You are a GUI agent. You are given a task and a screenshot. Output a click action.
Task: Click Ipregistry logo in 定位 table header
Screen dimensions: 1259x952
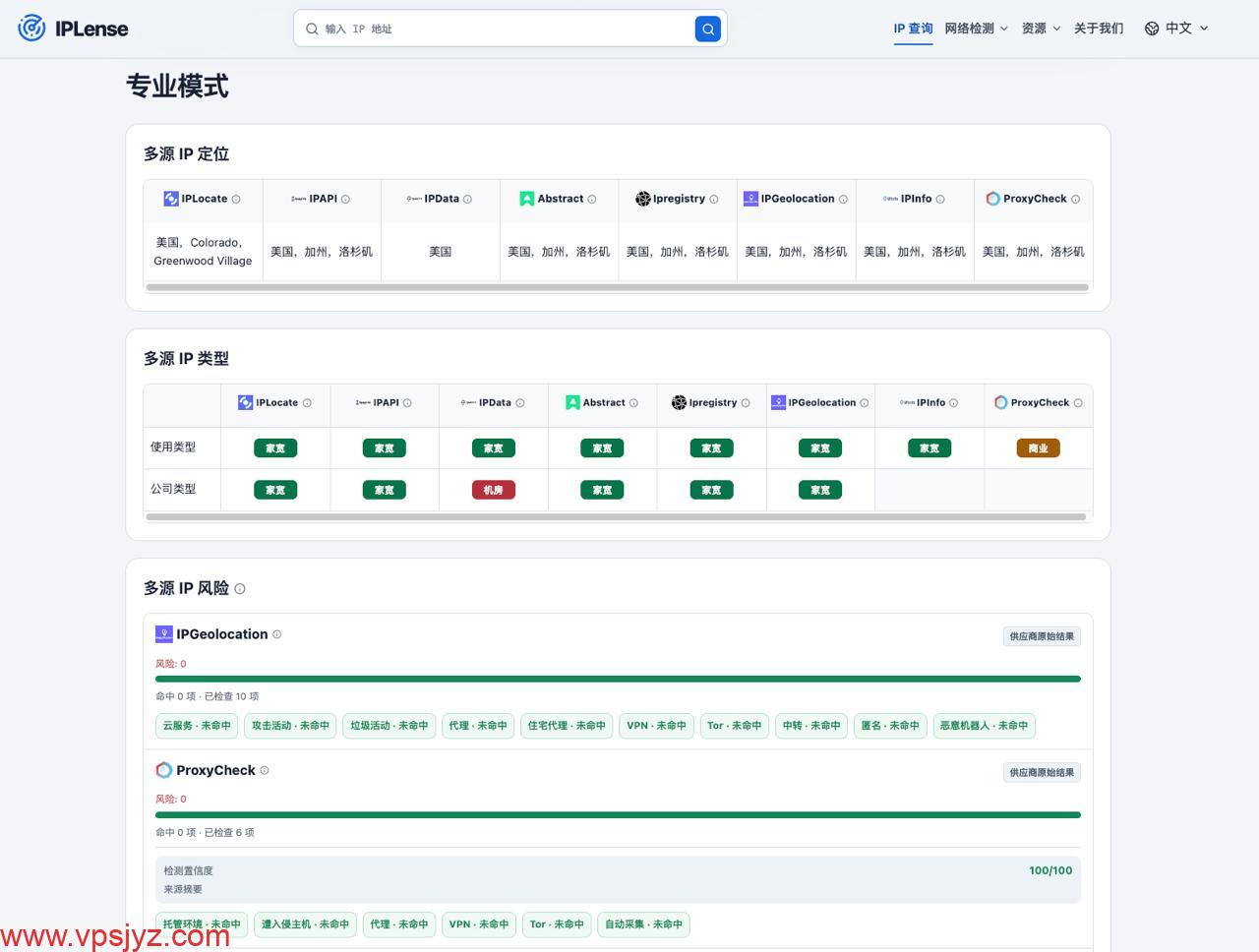pyautogui.click(x=643, y=199)
